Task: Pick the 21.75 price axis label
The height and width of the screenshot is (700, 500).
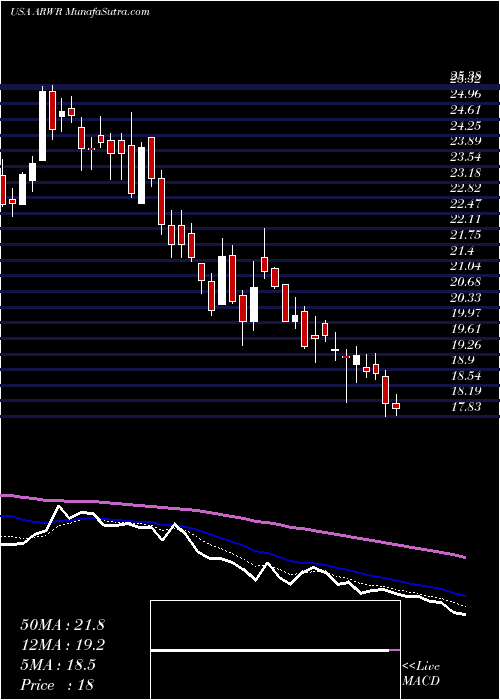Action: tap(465, 235)
